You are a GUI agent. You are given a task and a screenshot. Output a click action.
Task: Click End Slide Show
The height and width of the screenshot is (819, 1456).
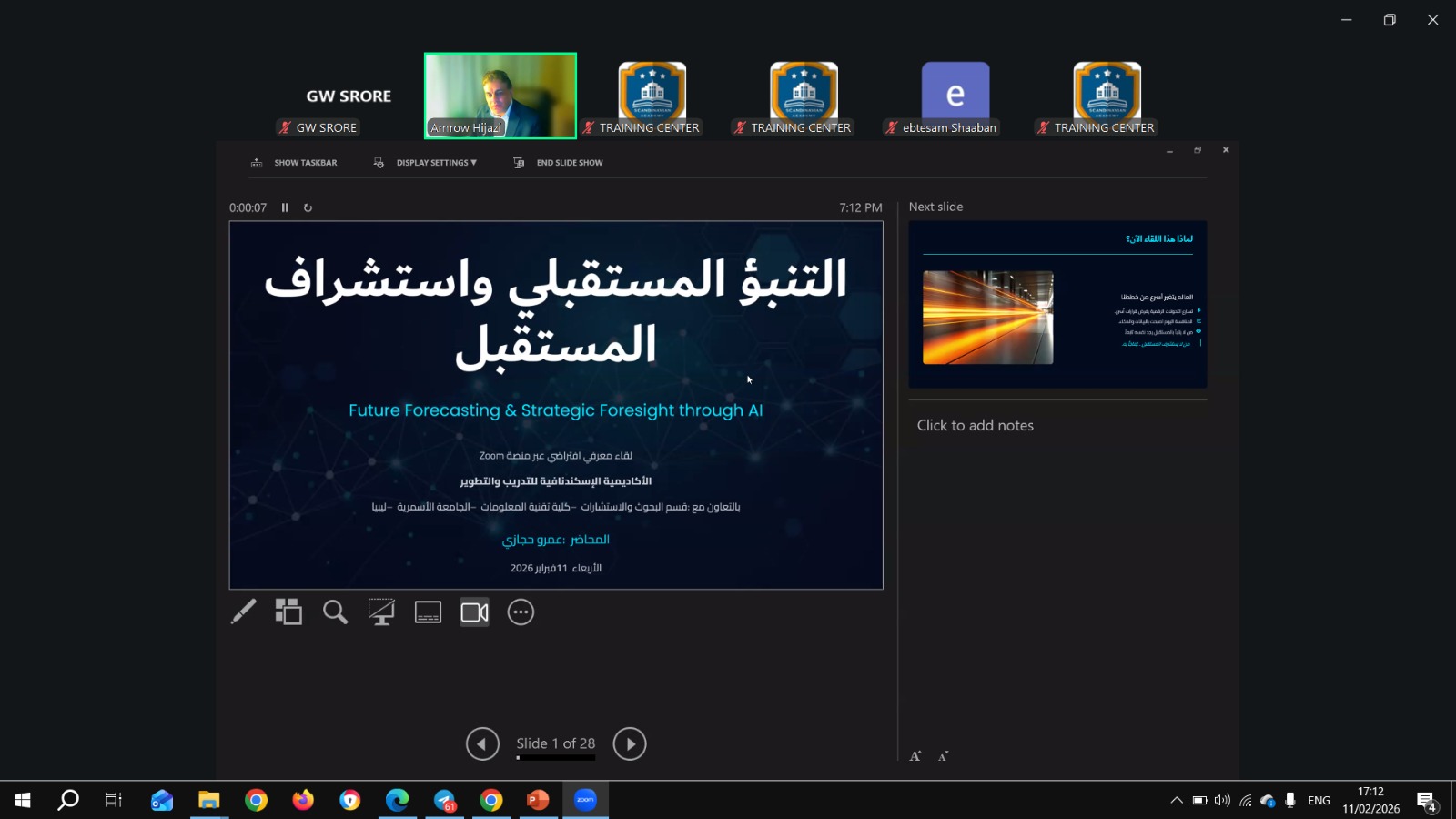pyautogui.click(x=559, y=163)
